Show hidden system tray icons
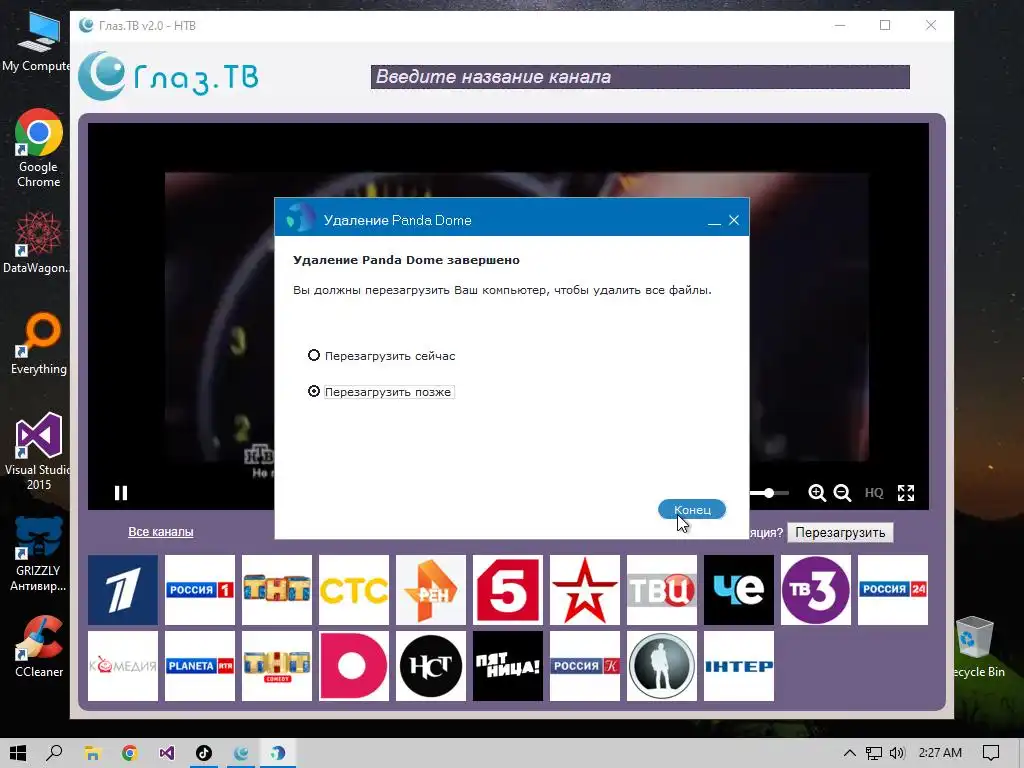 click(x=850, y=753)
